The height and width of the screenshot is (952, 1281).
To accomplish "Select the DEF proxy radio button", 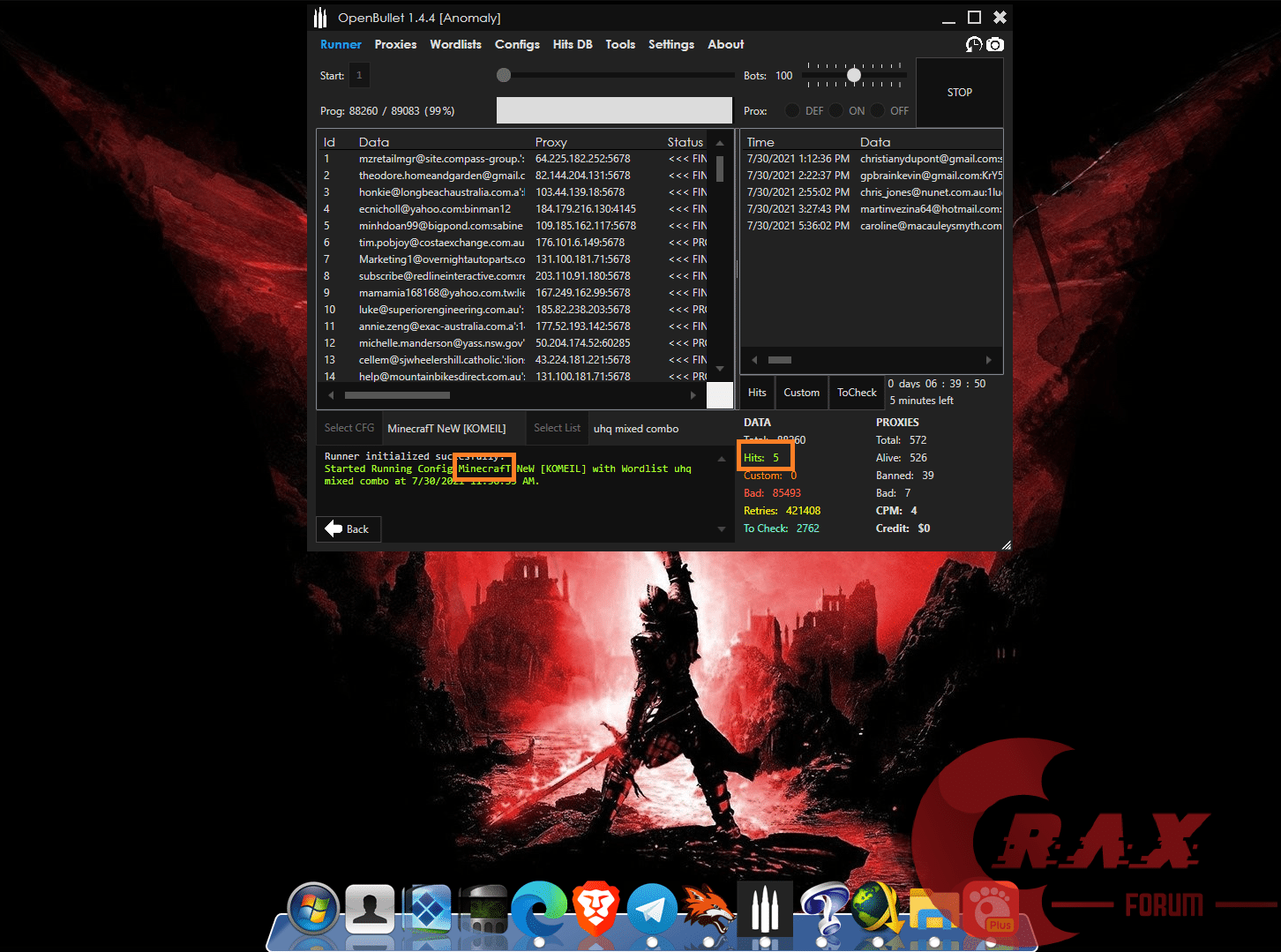I will [x=792, y=110].
